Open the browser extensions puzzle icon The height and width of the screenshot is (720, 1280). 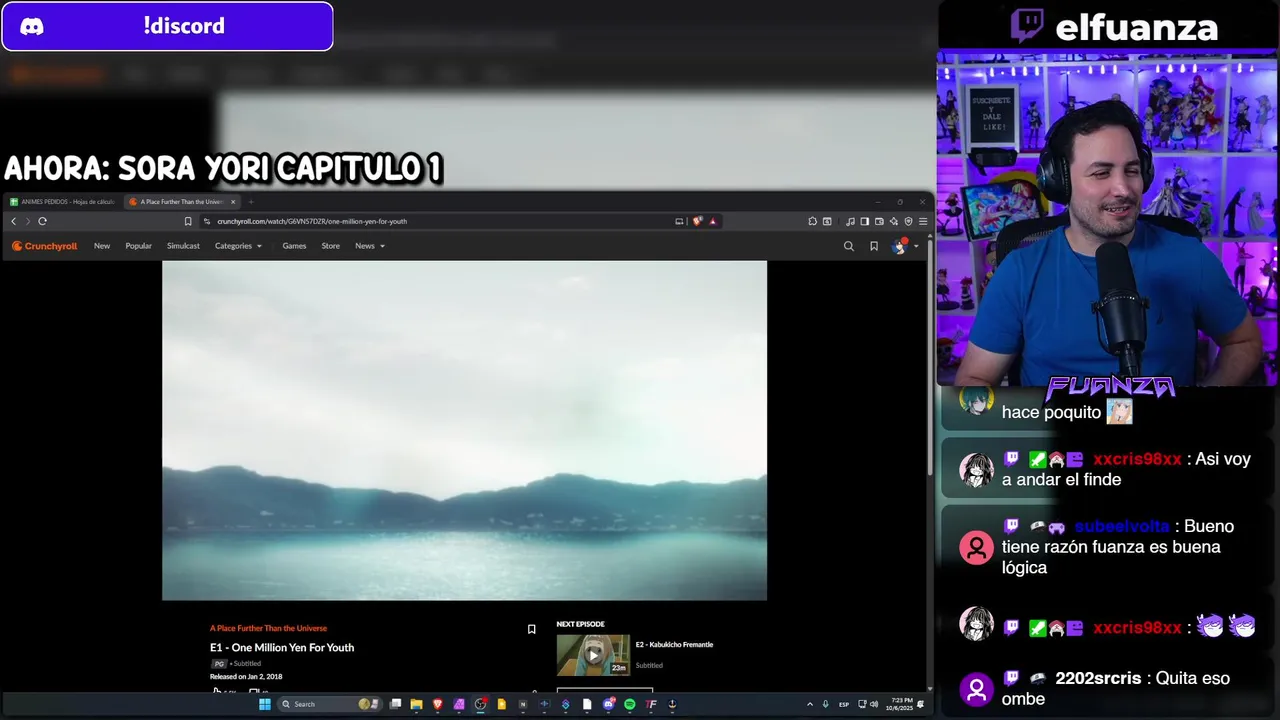point(812,221)
